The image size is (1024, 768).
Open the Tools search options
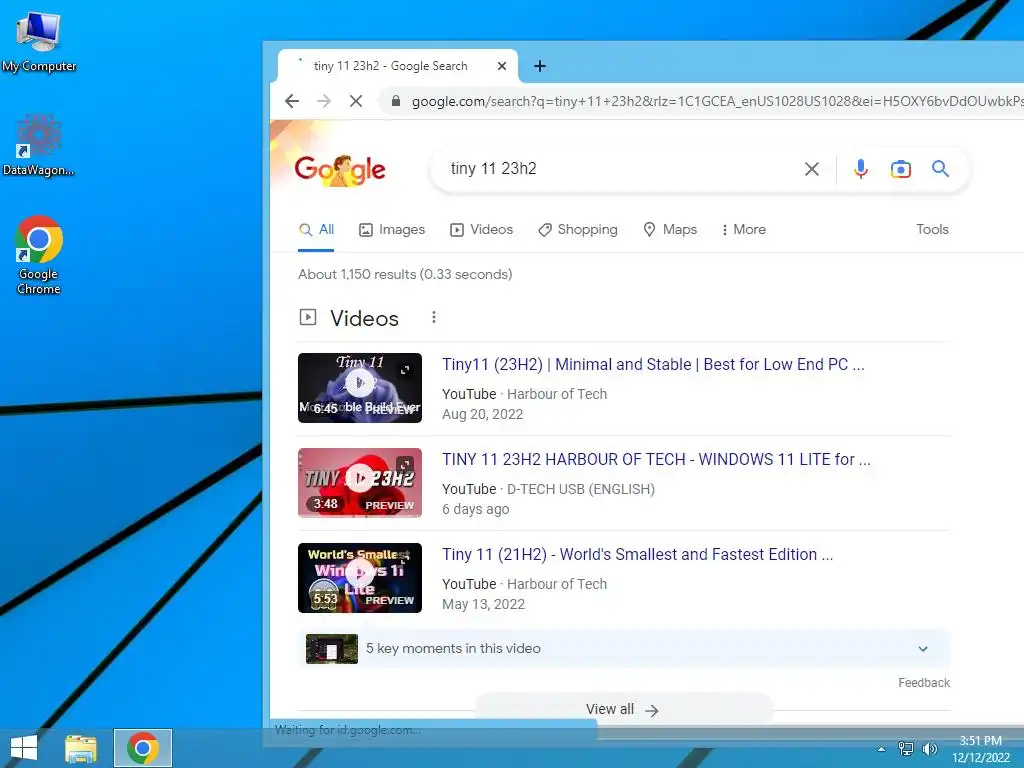(932, 229)
